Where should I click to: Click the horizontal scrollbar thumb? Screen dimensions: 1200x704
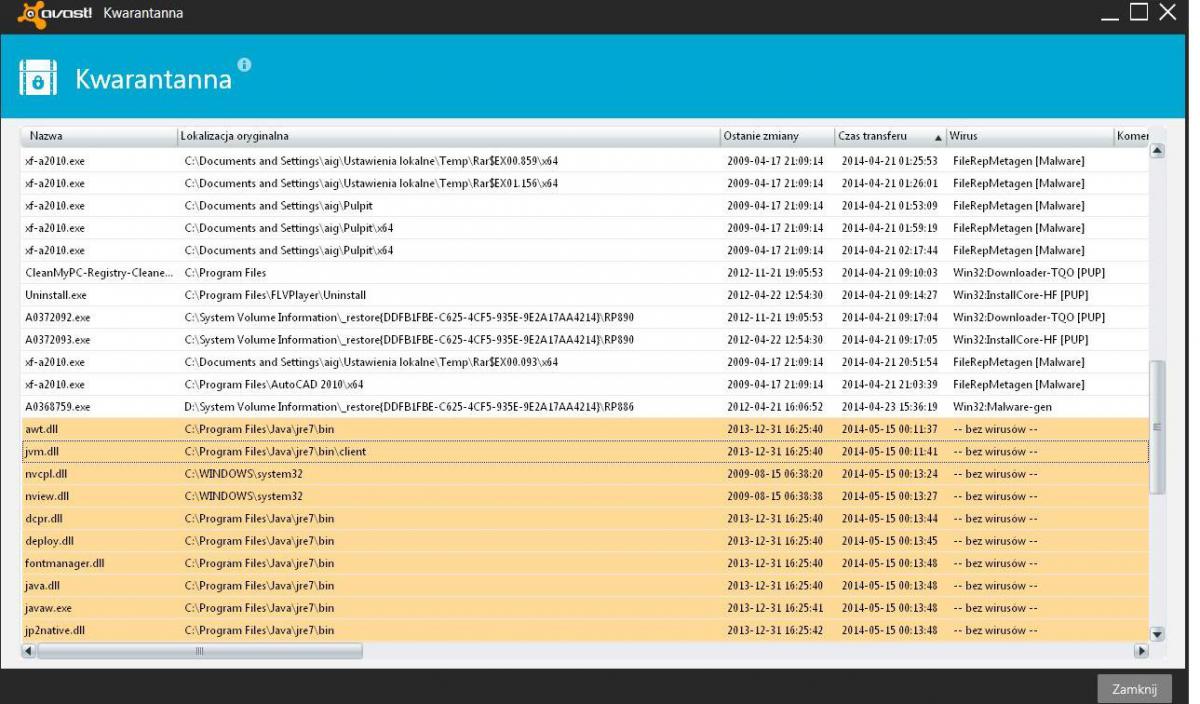point(200,651)
